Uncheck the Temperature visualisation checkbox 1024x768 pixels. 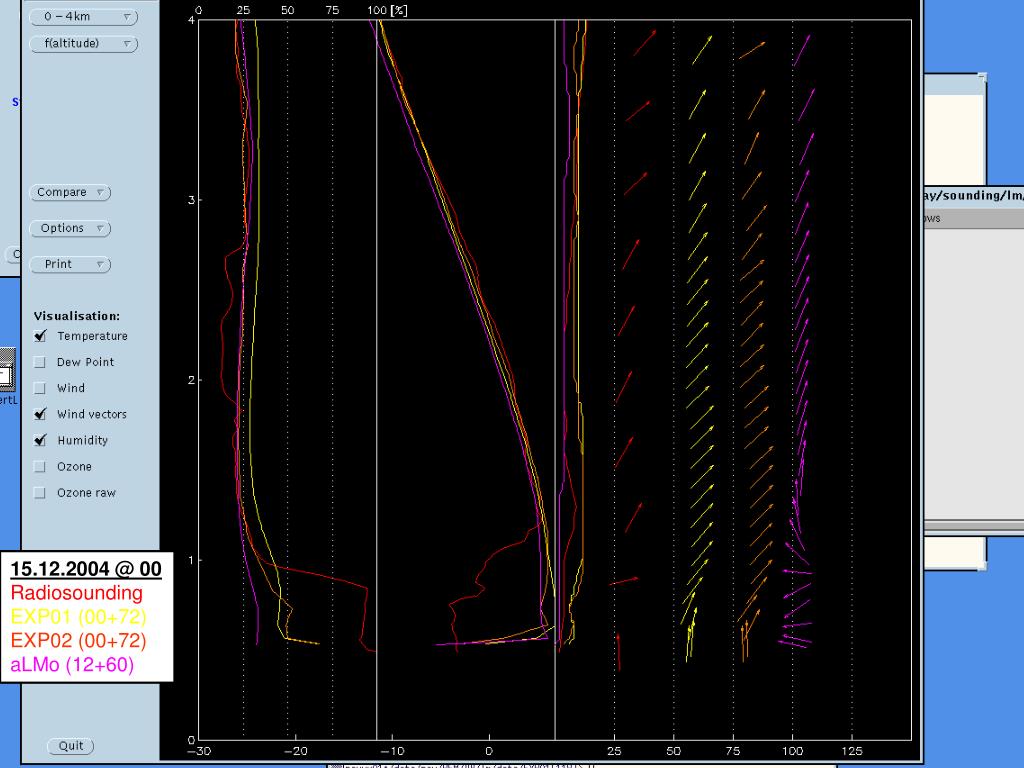coord(40,336)
